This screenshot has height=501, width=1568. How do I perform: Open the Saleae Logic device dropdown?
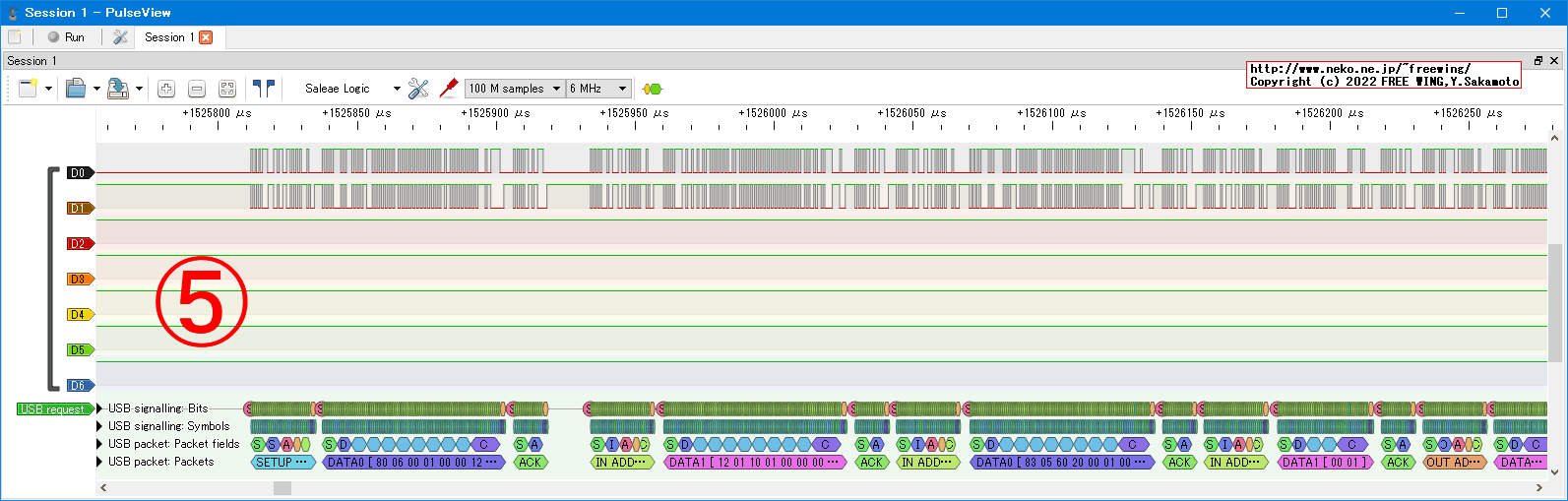pyautogui.click(x=350, y=89)
